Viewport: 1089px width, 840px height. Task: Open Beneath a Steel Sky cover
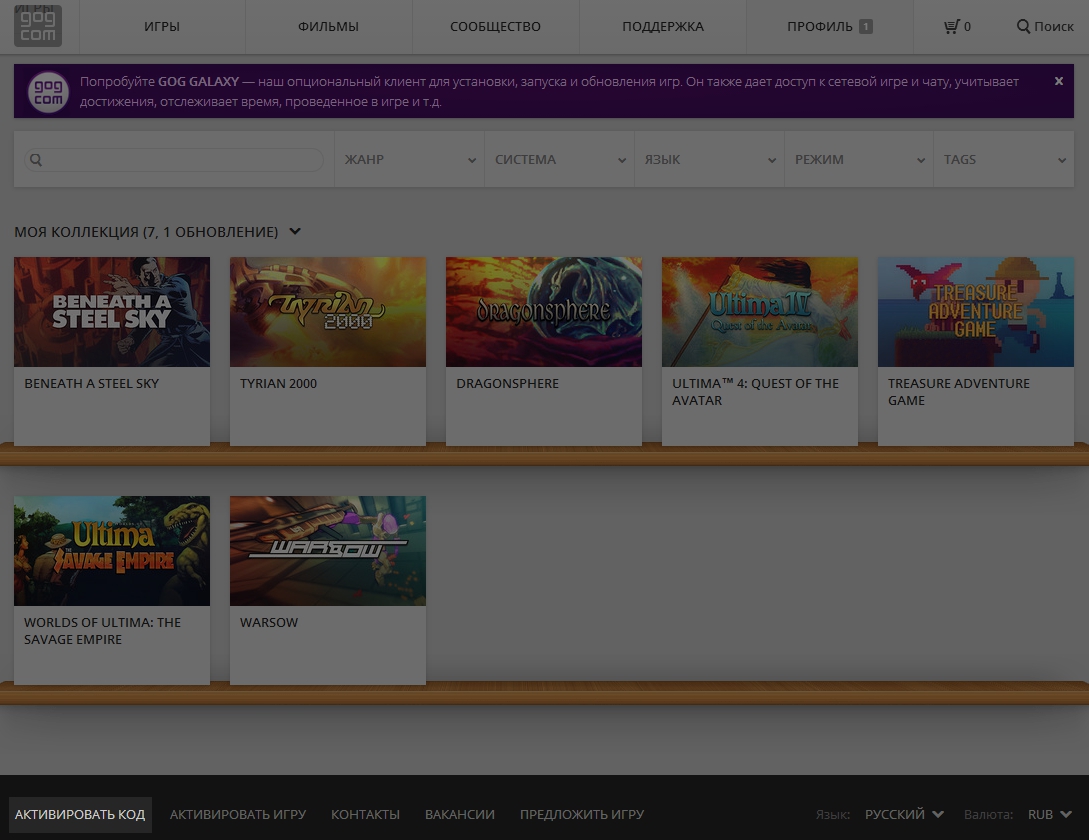point(112,312)
